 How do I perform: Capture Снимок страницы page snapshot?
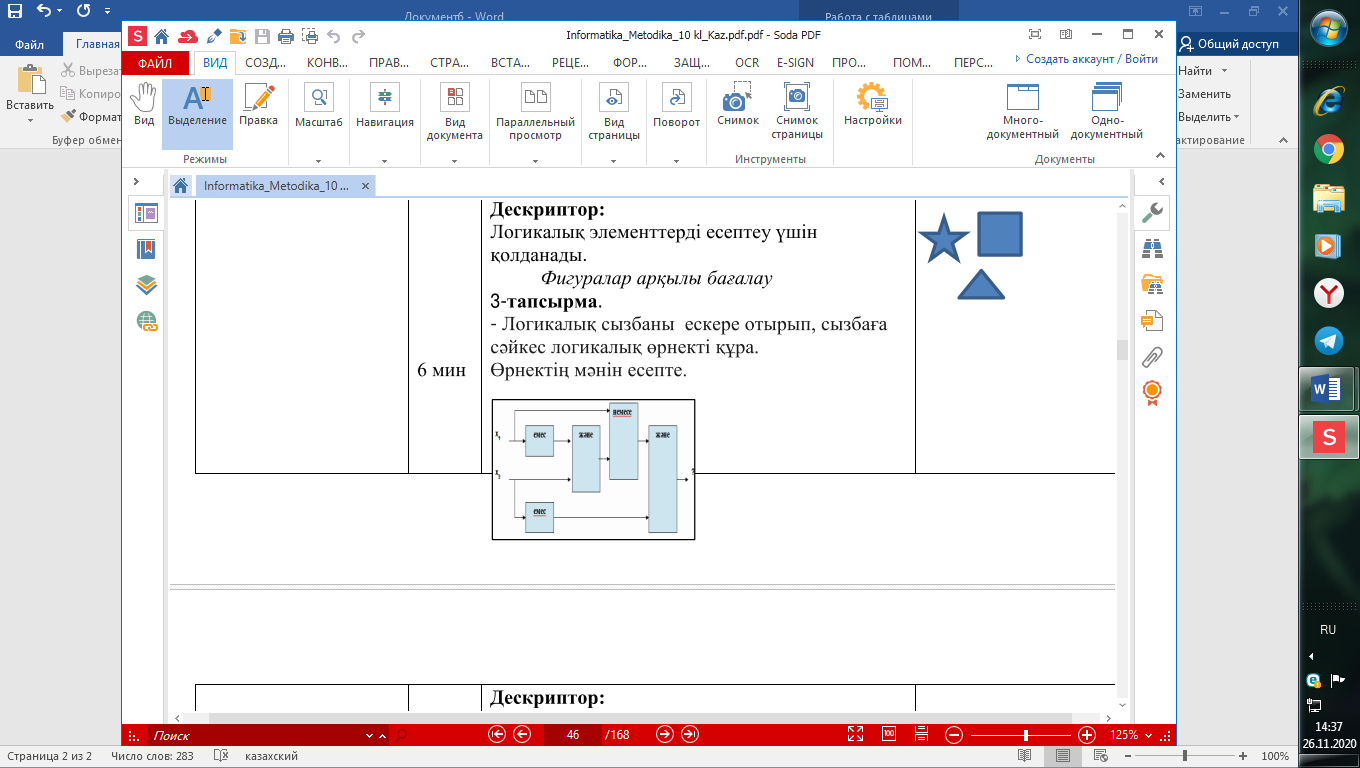pyautogui.click(x=798, y=112)
